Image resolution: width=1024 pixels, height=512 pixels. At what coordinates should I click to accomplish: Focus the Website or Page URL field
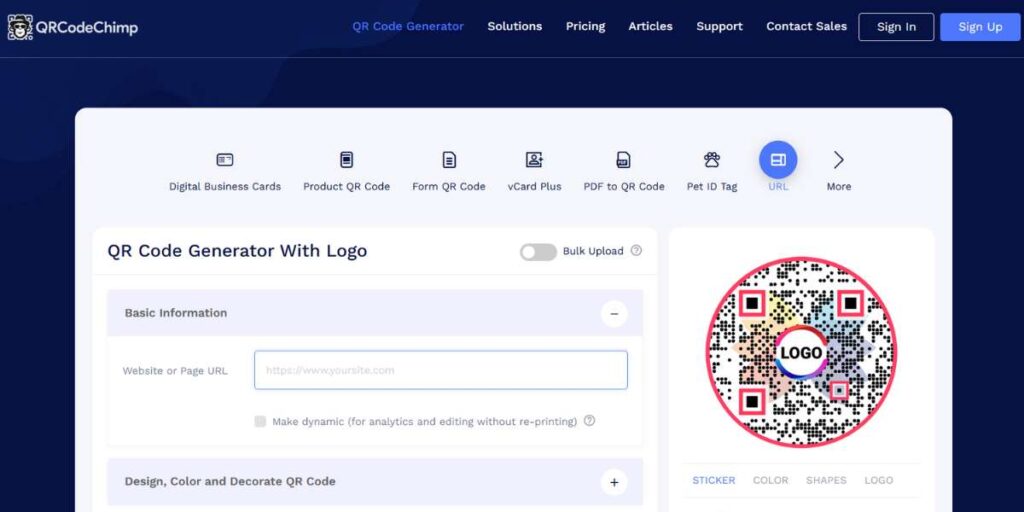click(440, 370)
